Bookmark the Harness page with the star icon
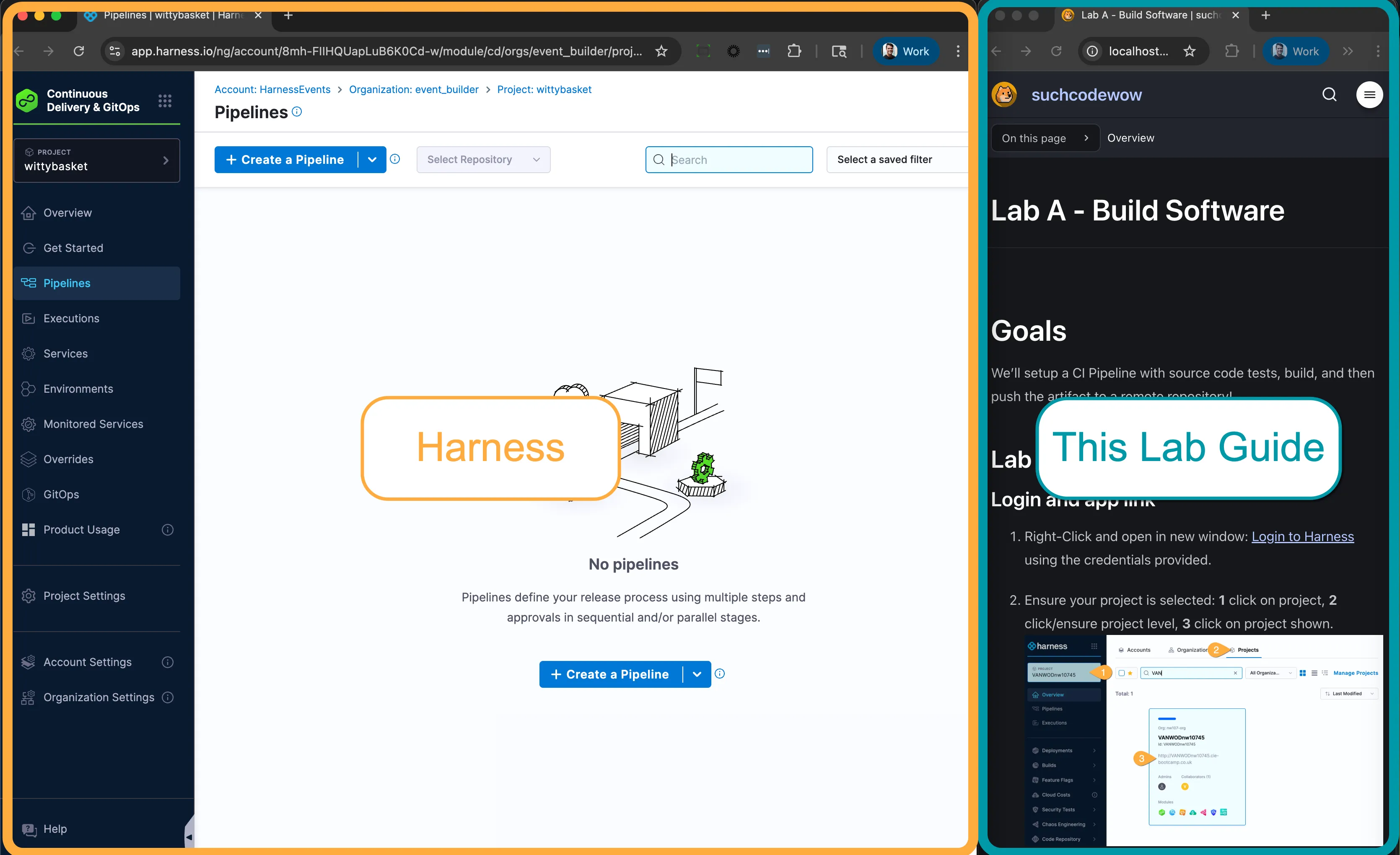This screenshot has width=1400, height=855. coord(661,51)
